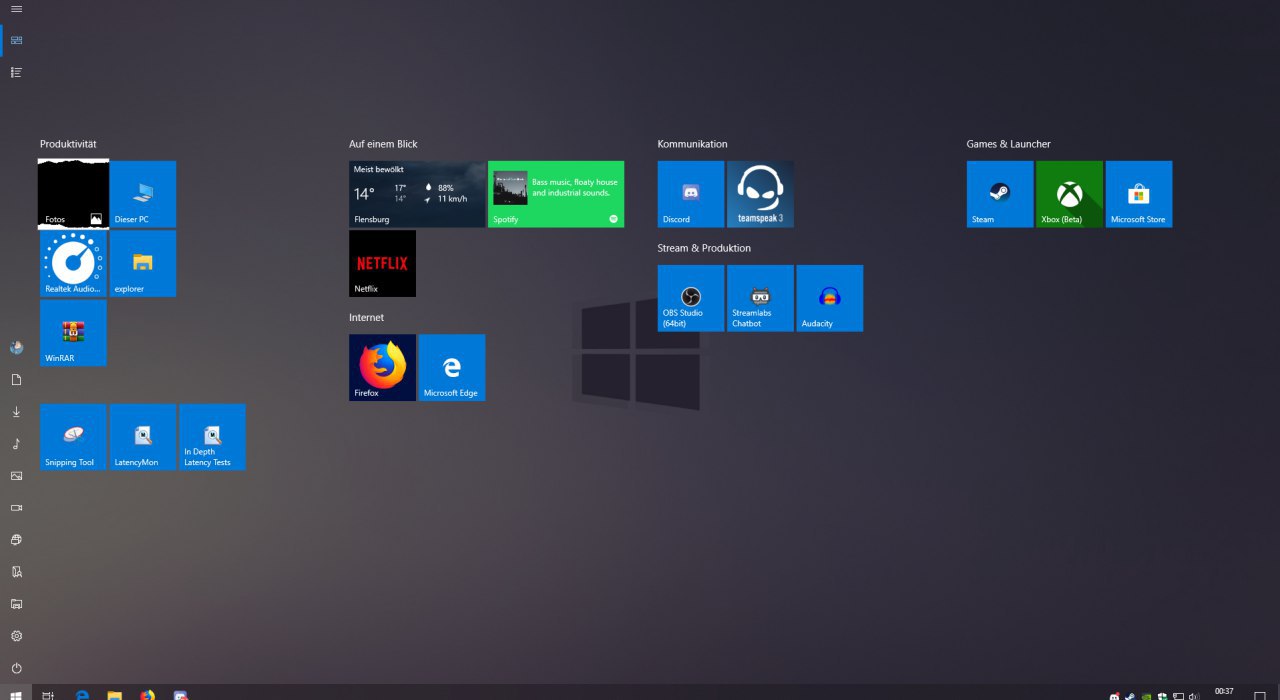This screenshot has height=700, width=1280.
Task: Select the Auf einem Blick group heading
Action: tap(383, 144)
